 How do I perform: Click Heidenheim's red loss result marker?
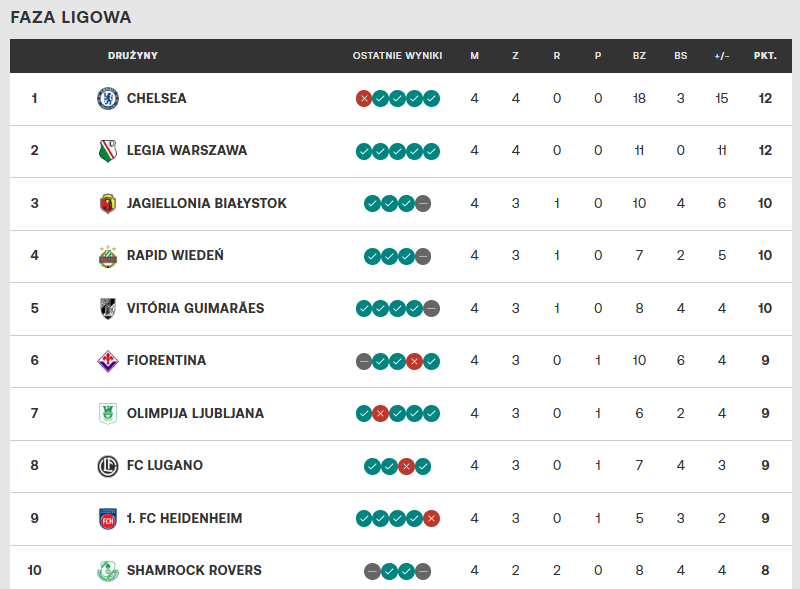pos(432,519)
